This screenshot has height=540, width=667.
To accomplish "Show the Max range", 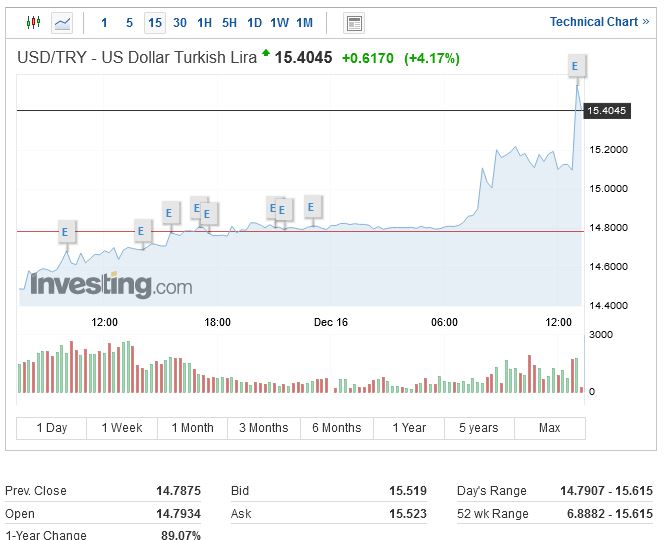I will coord(549,428).
